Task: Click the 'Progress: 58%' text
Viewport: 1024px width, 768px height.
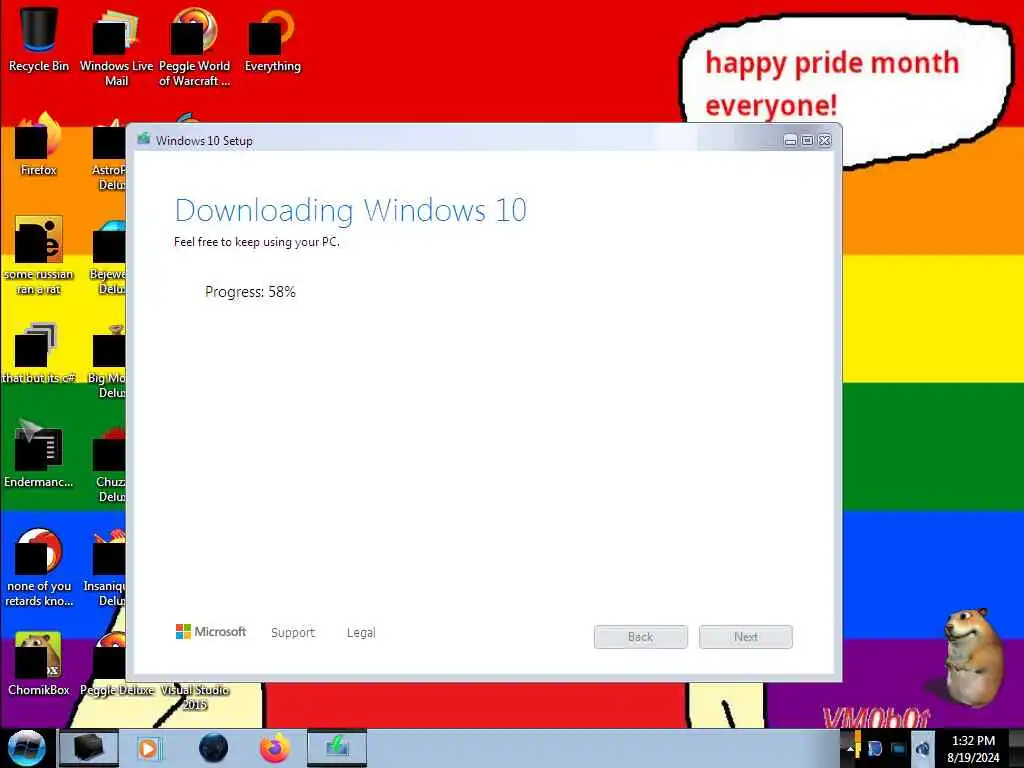Action: (x=250, y=292)
